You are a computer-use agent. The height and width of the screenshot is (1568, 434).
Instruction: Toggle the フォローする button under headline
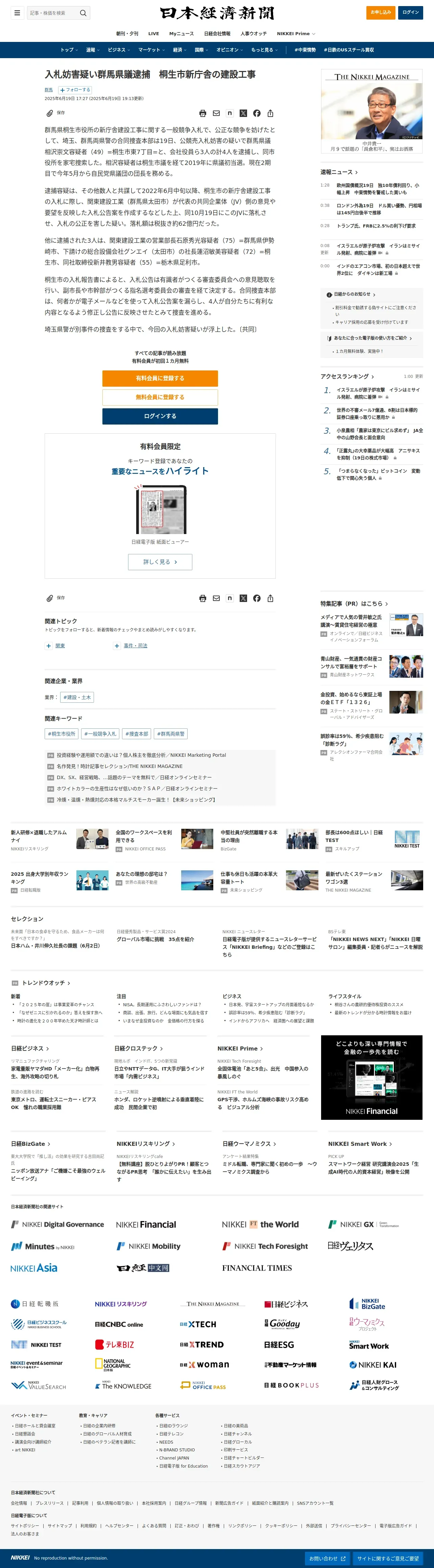pos(75,90)
